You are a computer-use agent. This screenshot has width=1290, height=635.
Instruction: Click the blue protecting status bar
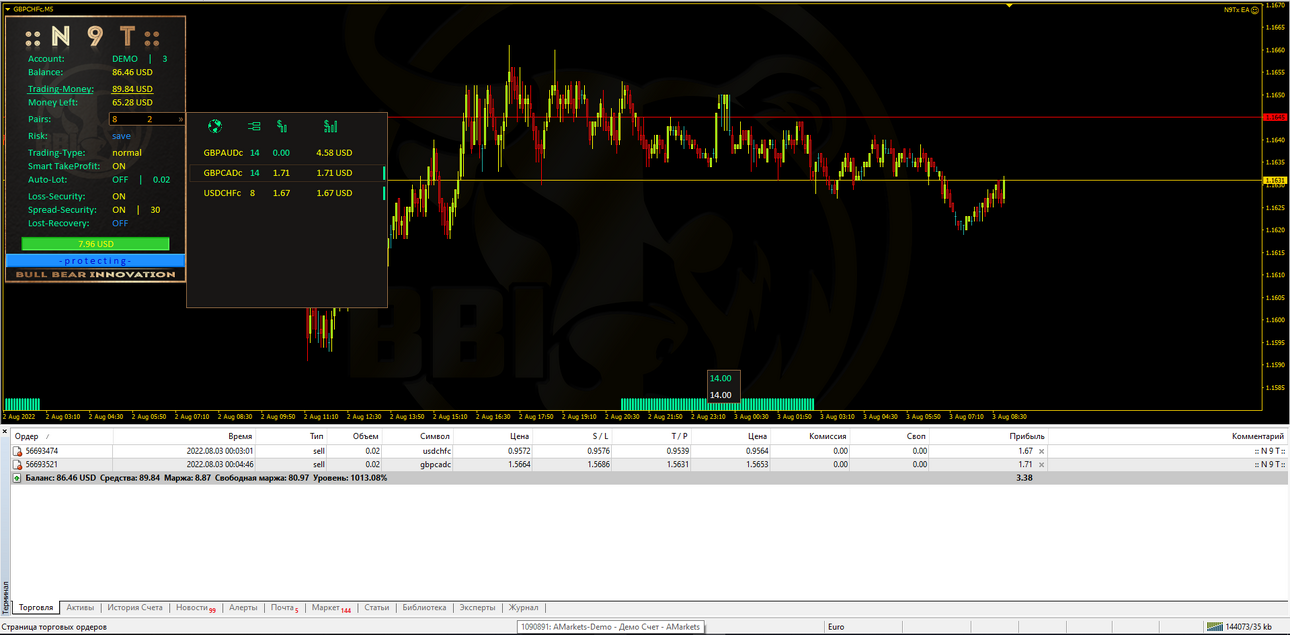95,260
